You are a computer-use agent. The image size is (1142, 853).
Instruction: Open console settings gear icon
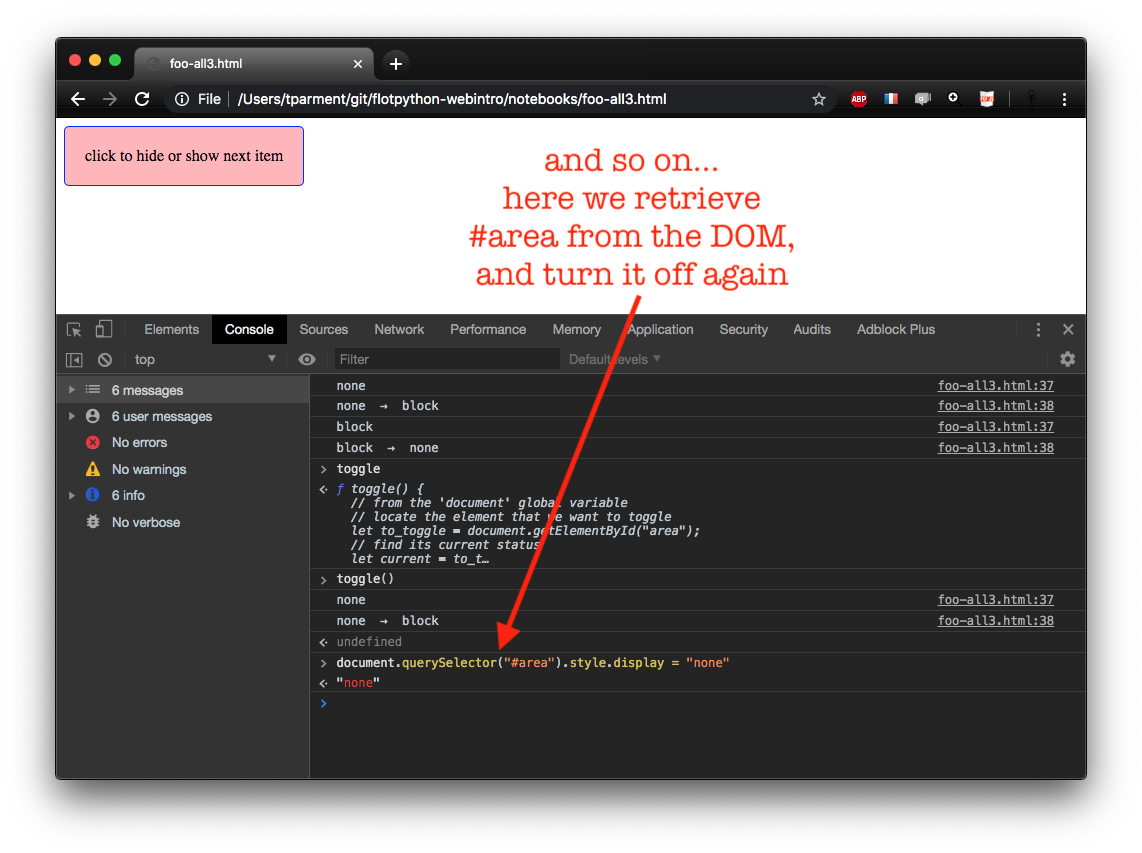click(1067, 359)
